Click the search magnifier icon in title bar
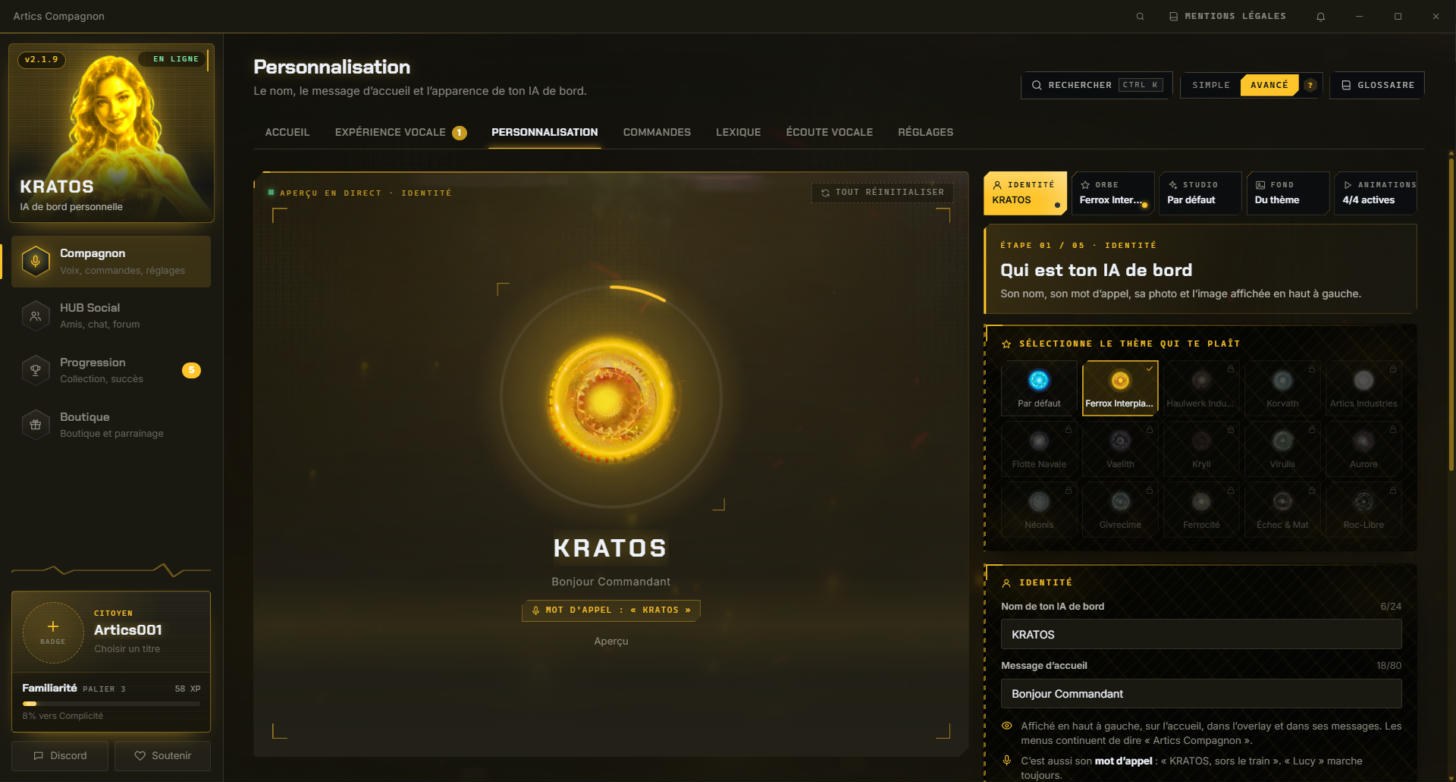 pyautogui.click(x=1140, y=17)
